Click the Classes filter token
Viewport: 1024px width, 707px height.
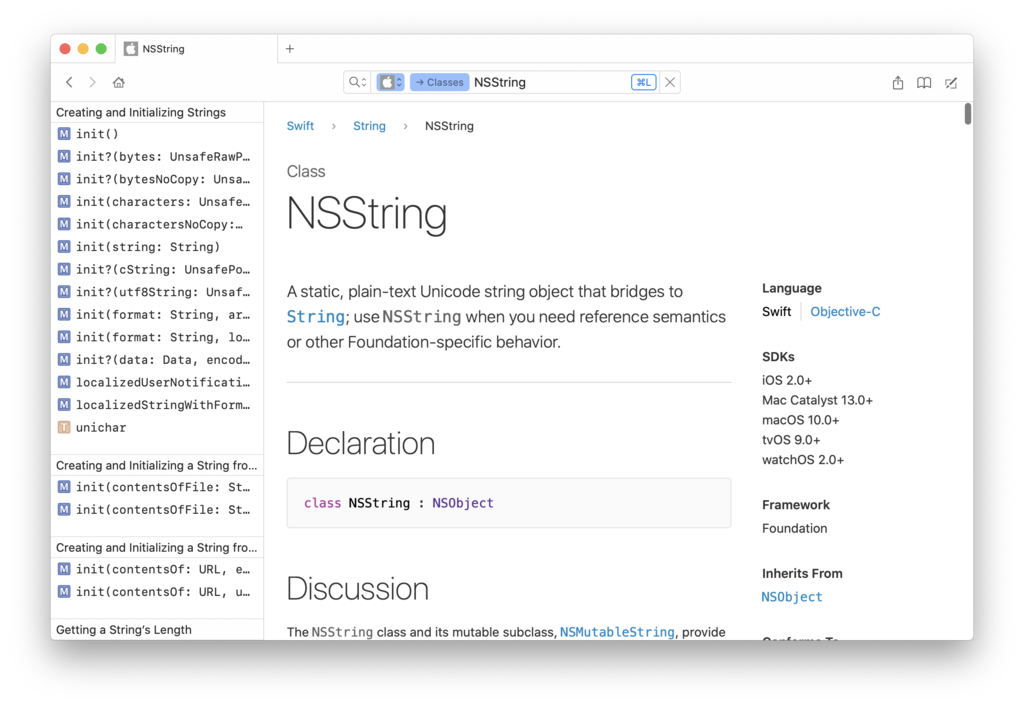440,82
